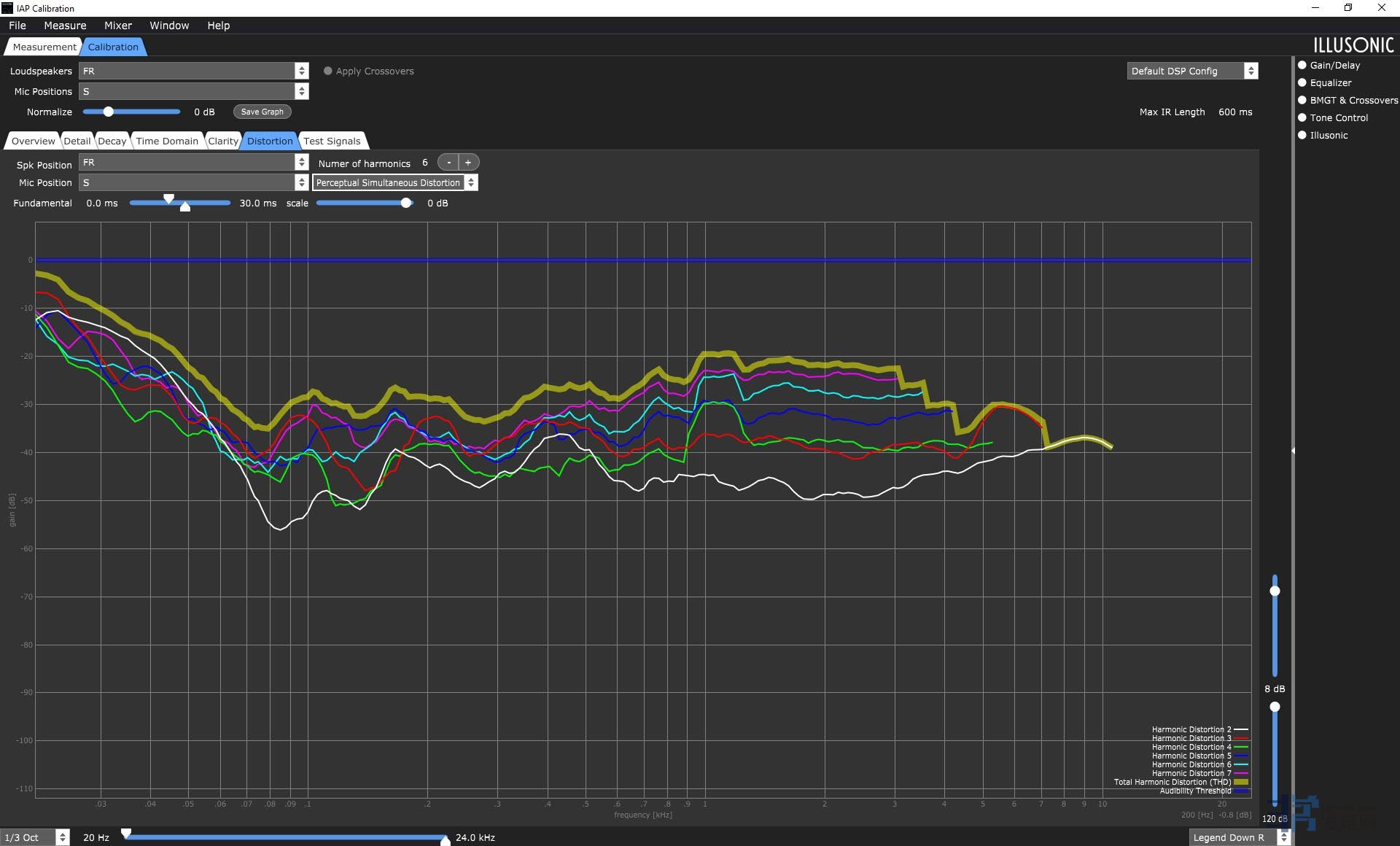Toggle the Apply Crossovers option

[x=328, y=71]
